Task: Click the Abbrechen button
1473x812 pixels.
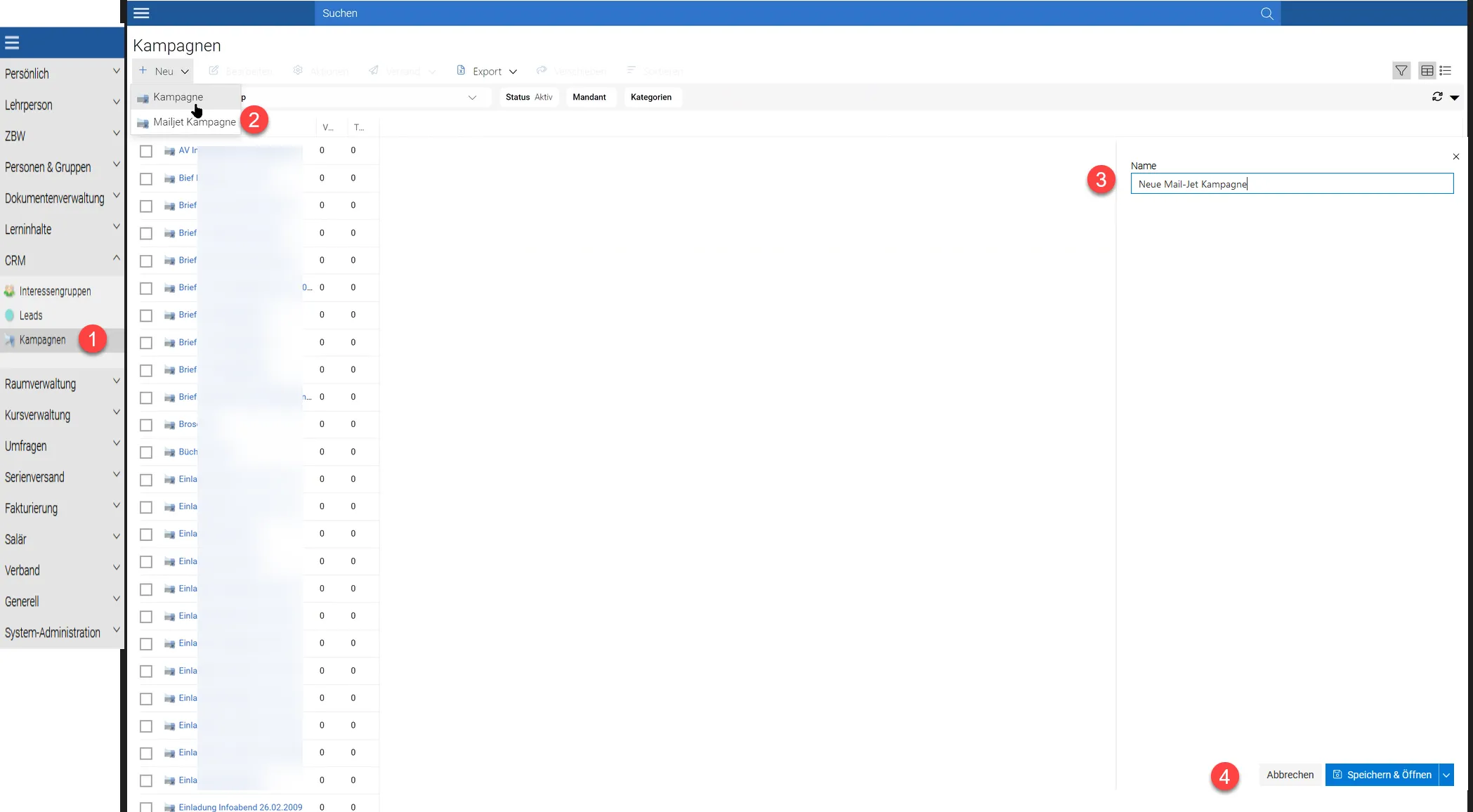Action: (1290, 775)
